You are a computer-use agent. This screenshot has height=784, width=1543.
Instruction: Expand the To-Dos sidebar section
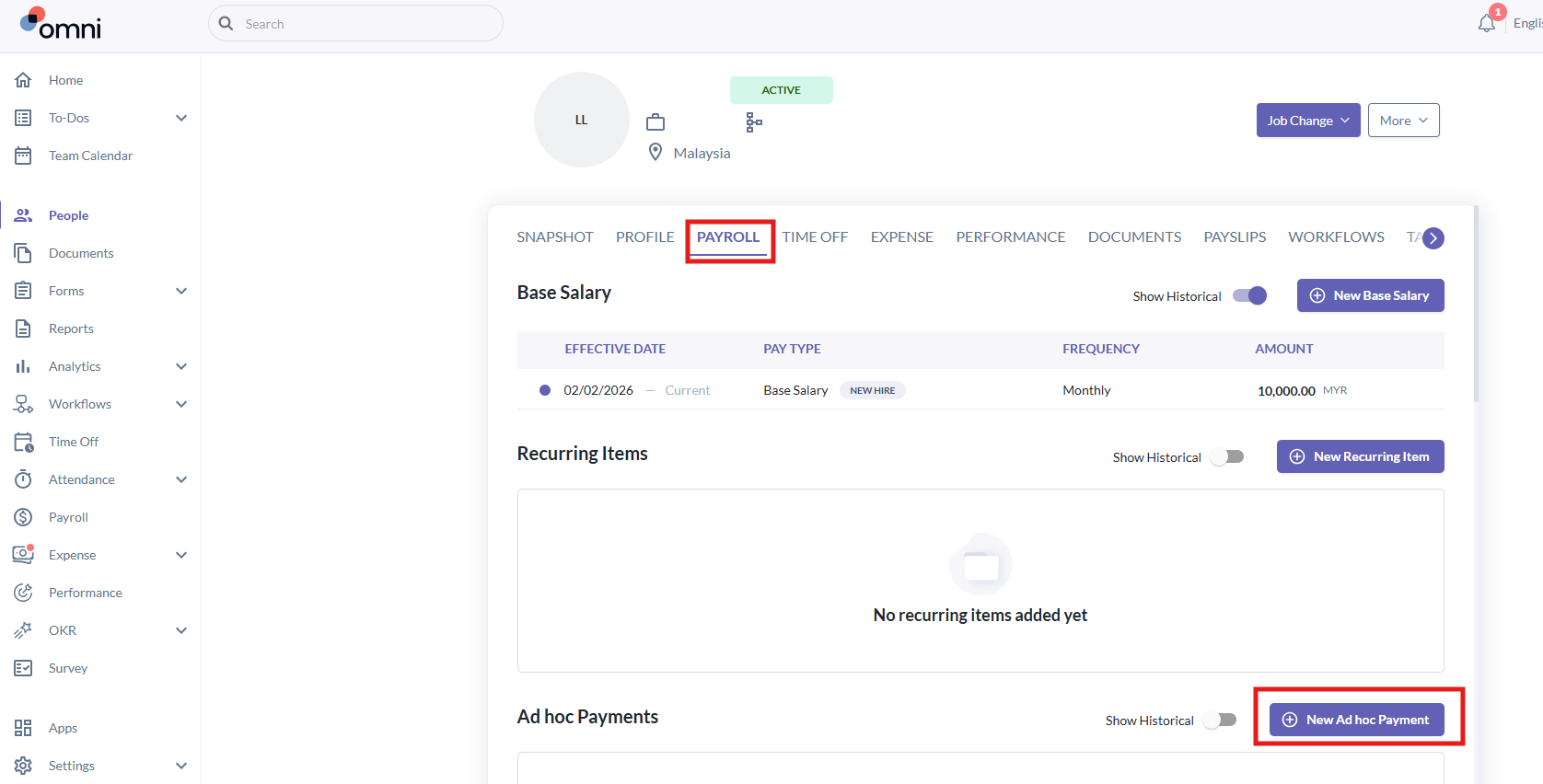181,118
